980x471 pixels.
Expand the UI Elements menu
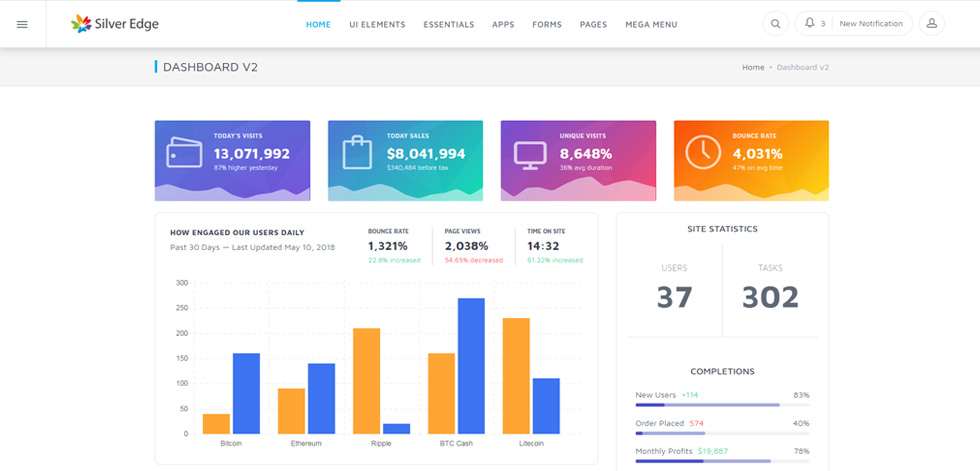coord(378,24)
